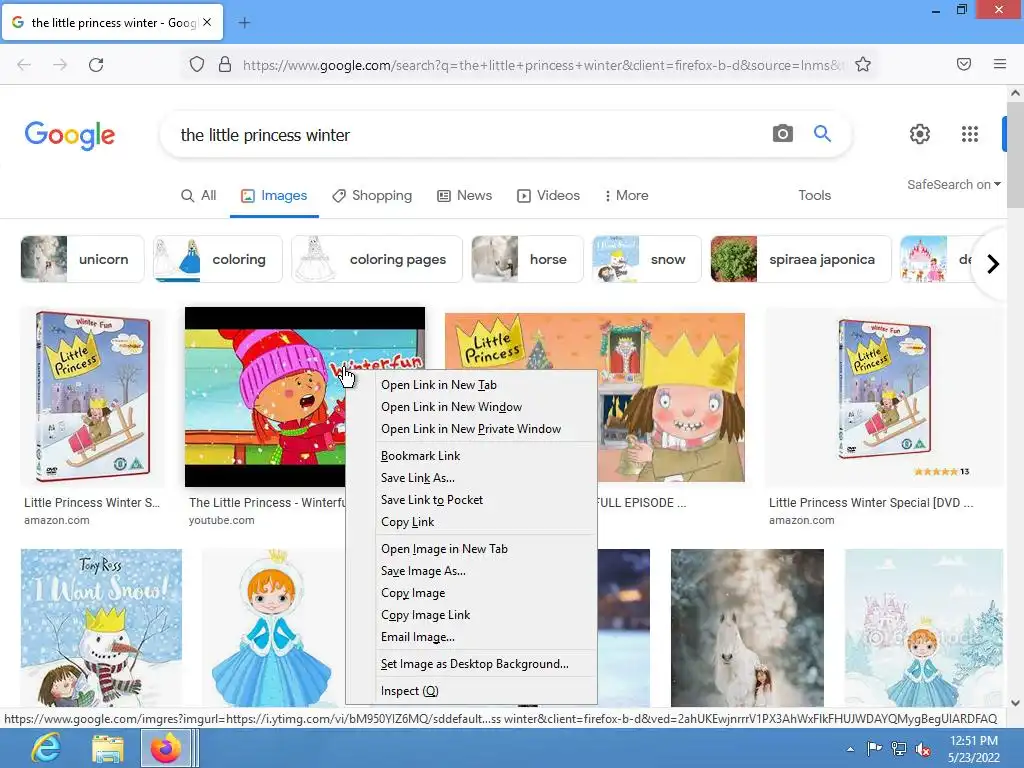1024x768 pixels.
Task: Open the Videos tab
Action: click(x=548, y=195)
